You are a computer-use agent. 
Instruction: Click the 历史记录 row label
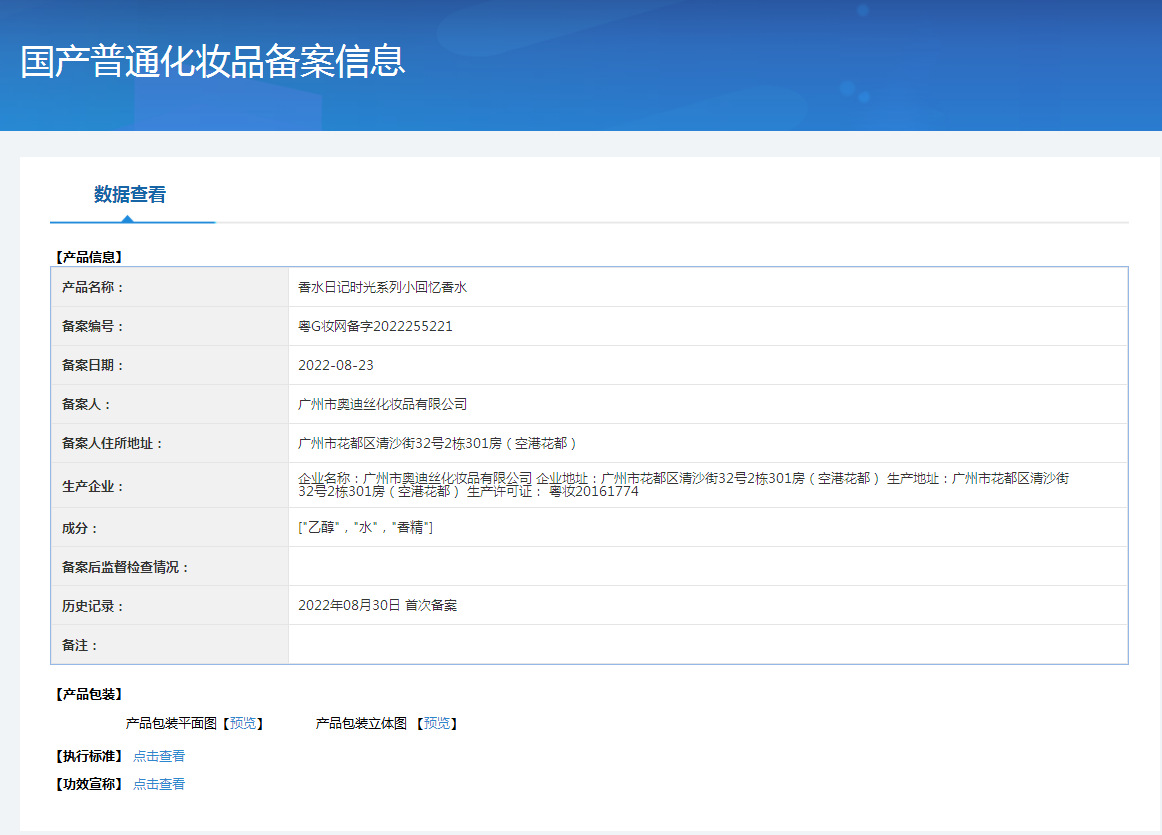coord(93,606)
